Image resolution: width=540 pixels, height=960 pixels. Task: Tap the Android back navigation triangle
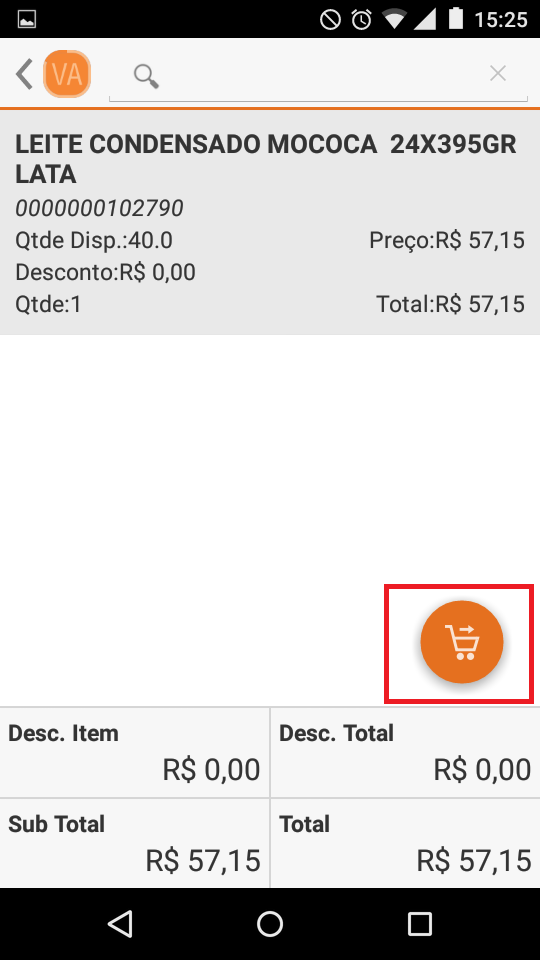pyautogui.click(x=120, y=924)
